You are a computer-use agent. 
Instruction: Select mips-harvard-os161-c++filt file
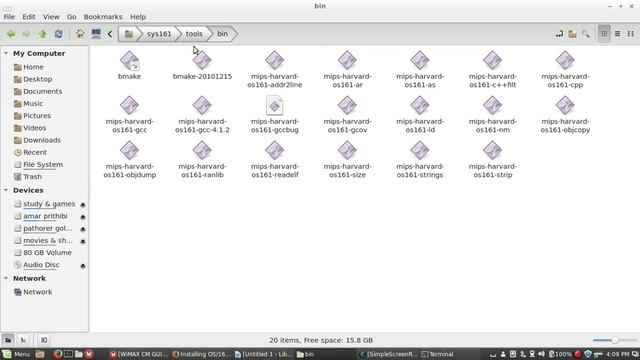(492, 61)
